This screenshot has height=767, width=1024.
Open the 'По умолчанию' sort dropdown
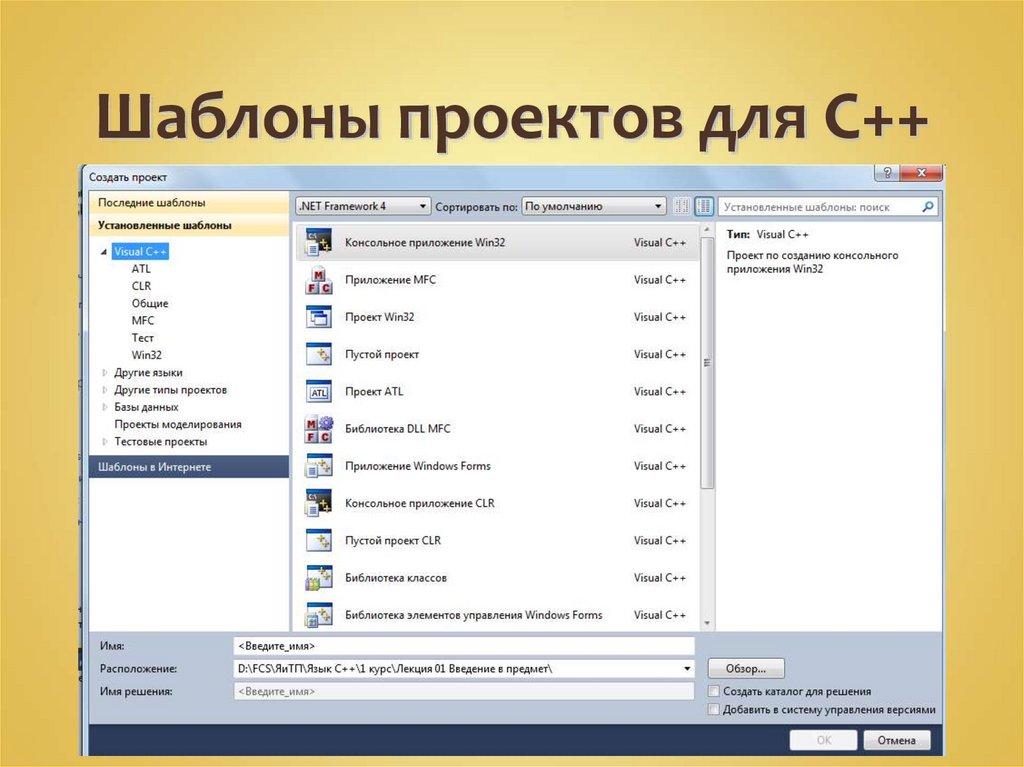(x=594, y=206)
